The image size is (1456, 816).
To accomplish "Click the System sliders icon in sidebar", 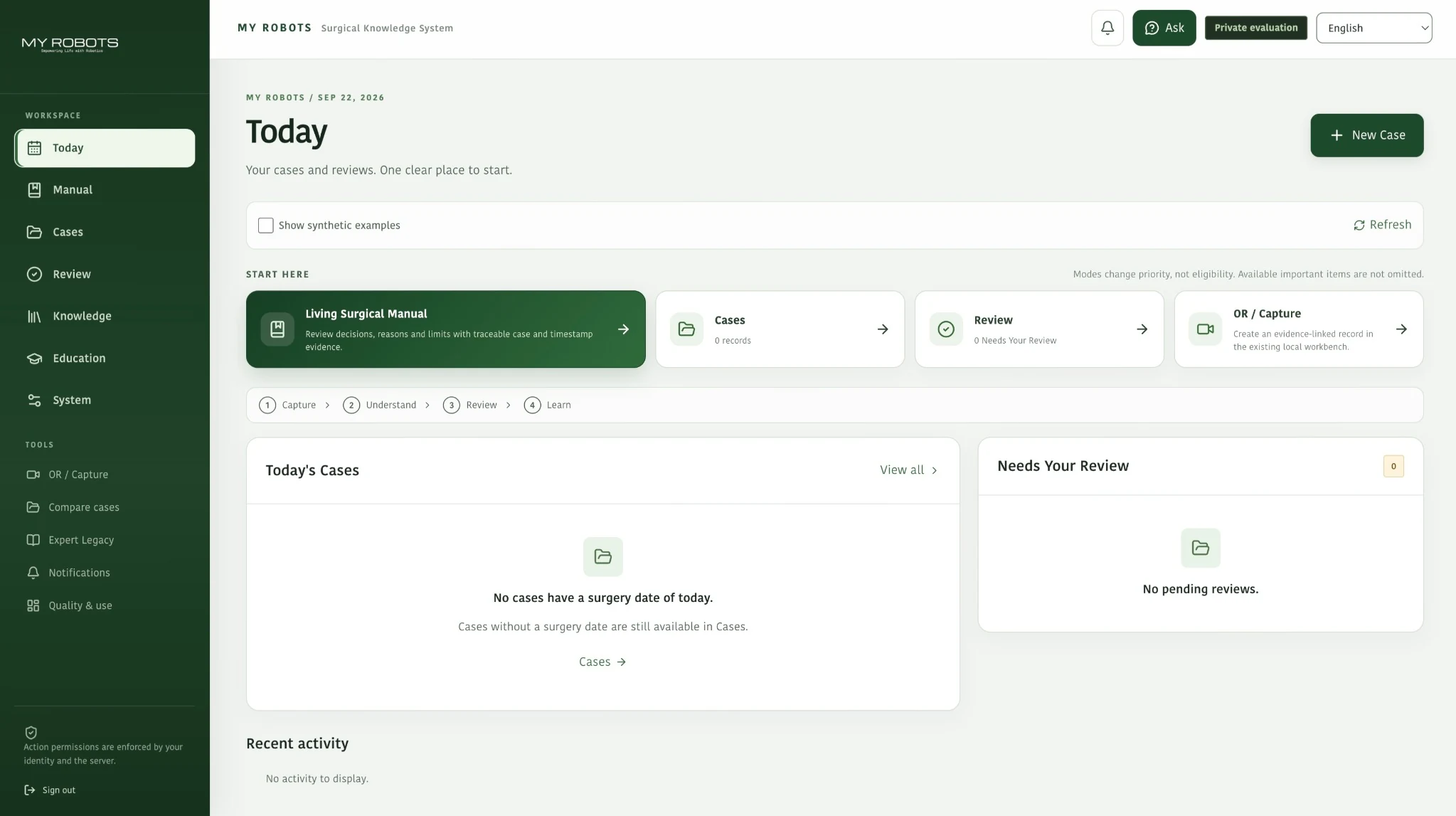I will pyautogui.click(x=34, y=400).
